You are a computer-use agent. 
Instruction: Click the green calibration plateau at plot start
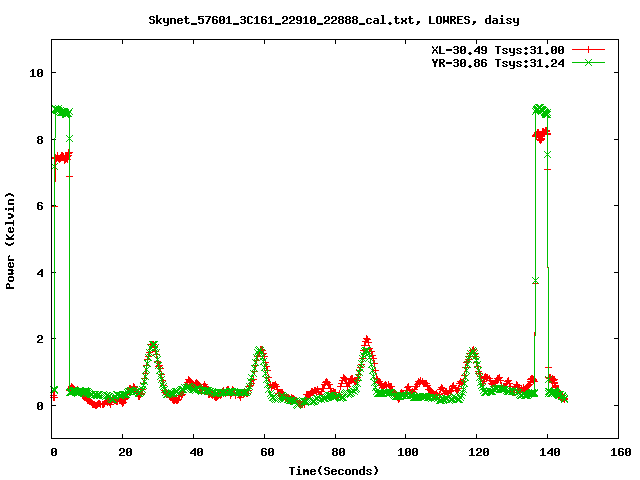click(x=62, y=111)
